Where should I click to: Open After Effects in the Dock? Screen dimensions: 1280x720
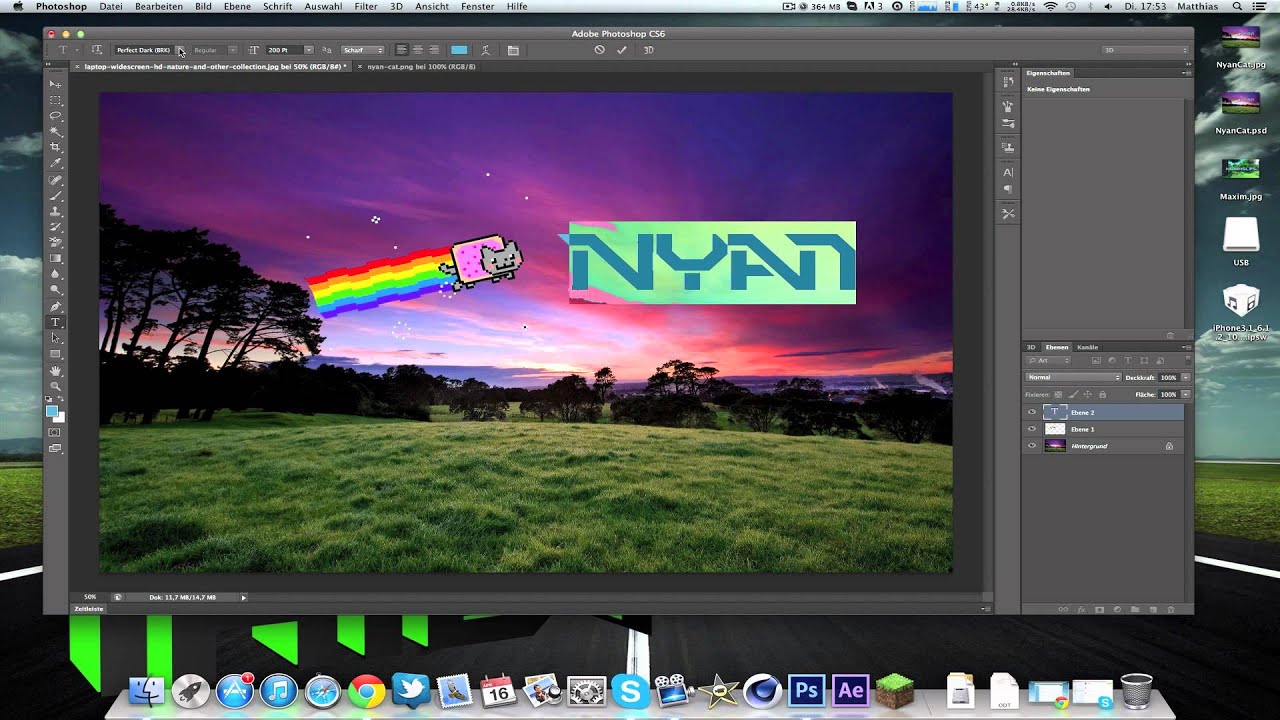pos(851,690)
